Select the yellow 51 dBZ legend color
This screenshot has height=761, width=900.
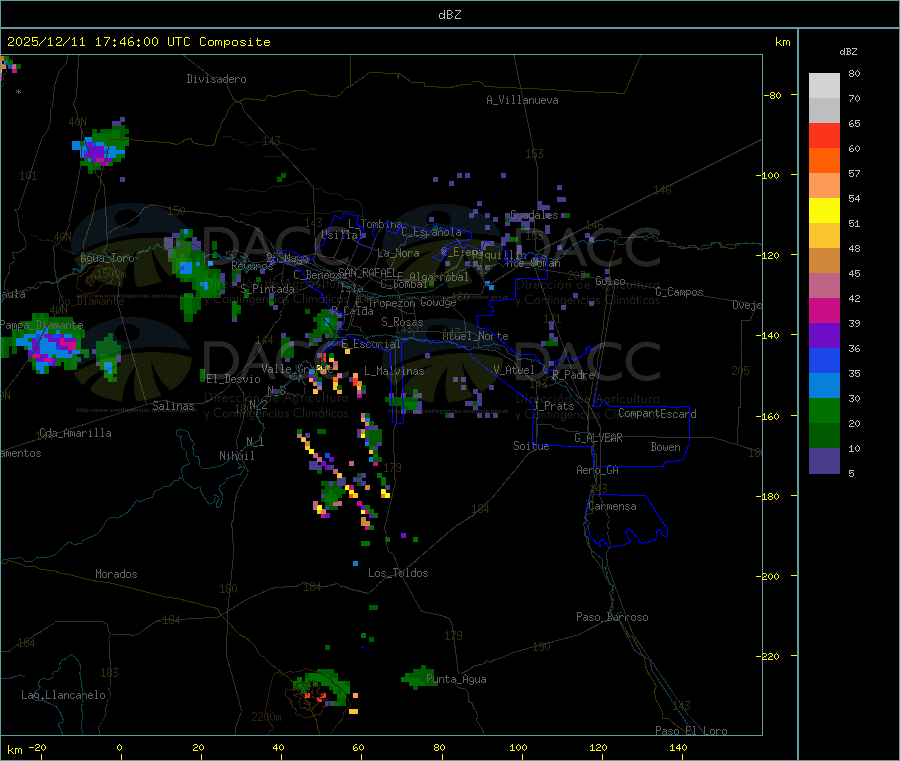pyautogui.click(x=824, y=211)
